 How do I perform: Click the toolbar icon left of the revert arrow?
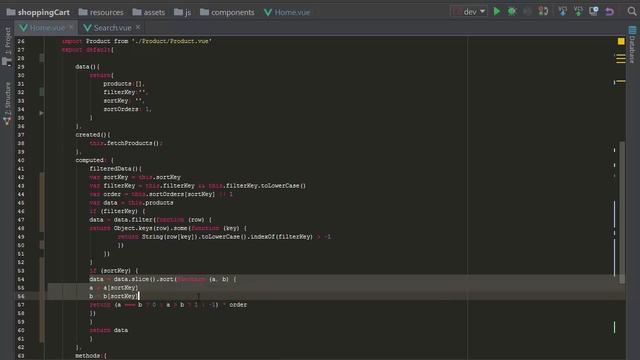(x=593, y=11)
